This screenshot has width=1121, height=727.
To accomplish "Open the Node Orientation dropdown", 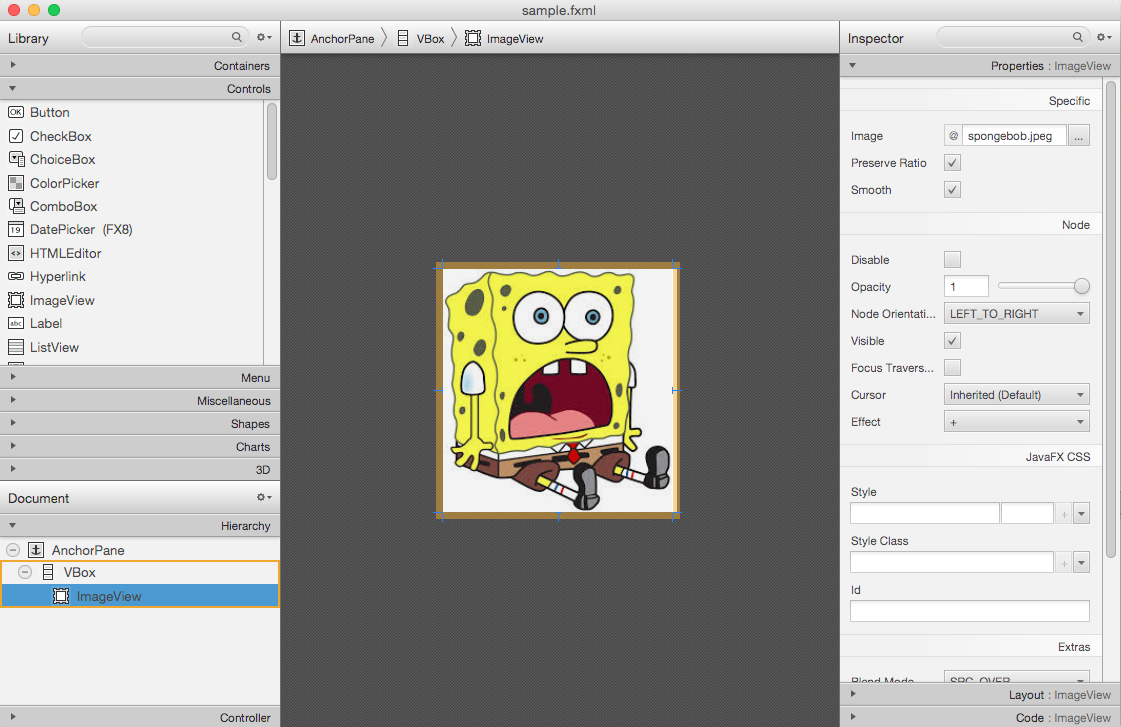I will (1017, 314).
